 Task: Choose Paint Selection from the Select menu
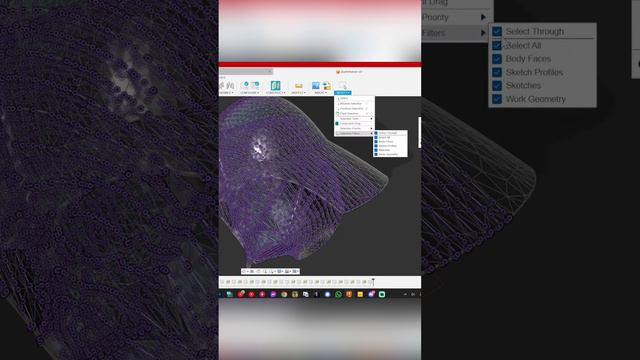pos(354,113)
